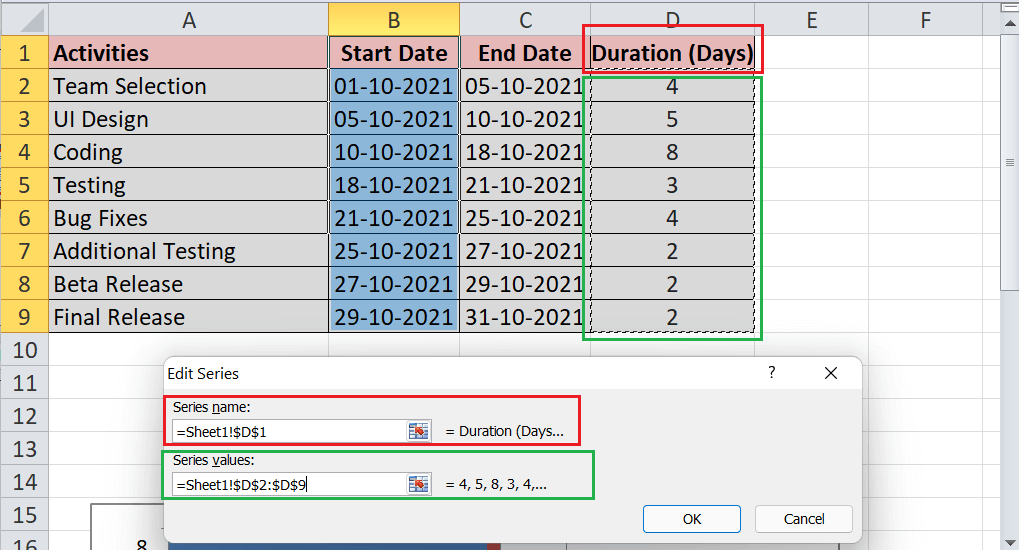Click range selector icon for Series name
The width and height of the screenshot is (1019, 550).
[x=419, y=431]
